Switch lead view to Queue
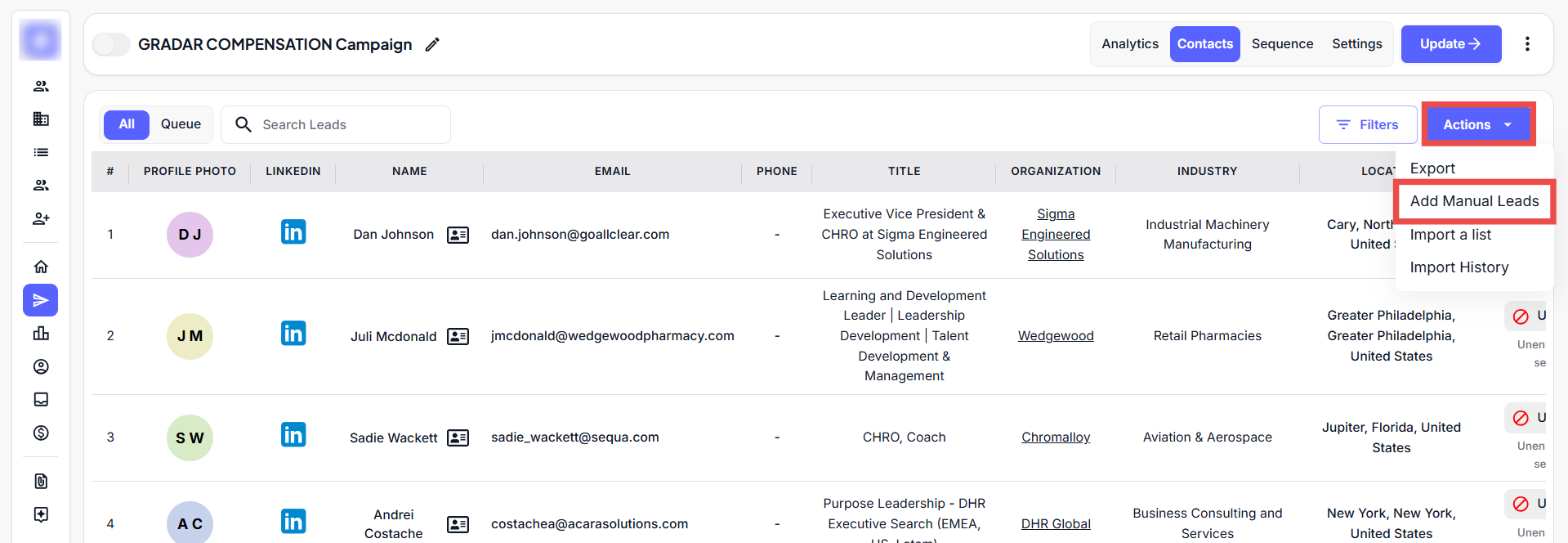The height and width of the screenshot is (543, 1568). [x=181, y=124]
